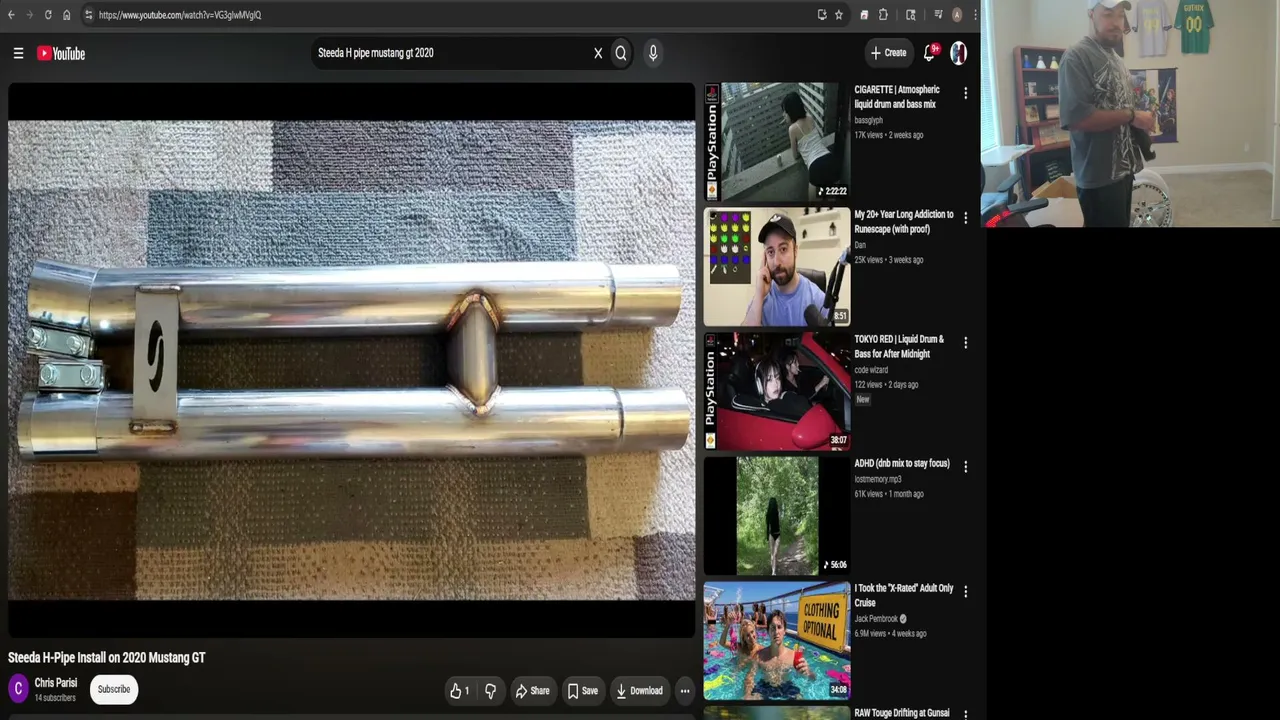Open 'ADHD (dnb mix to stay focus)' title

[902, 464]
